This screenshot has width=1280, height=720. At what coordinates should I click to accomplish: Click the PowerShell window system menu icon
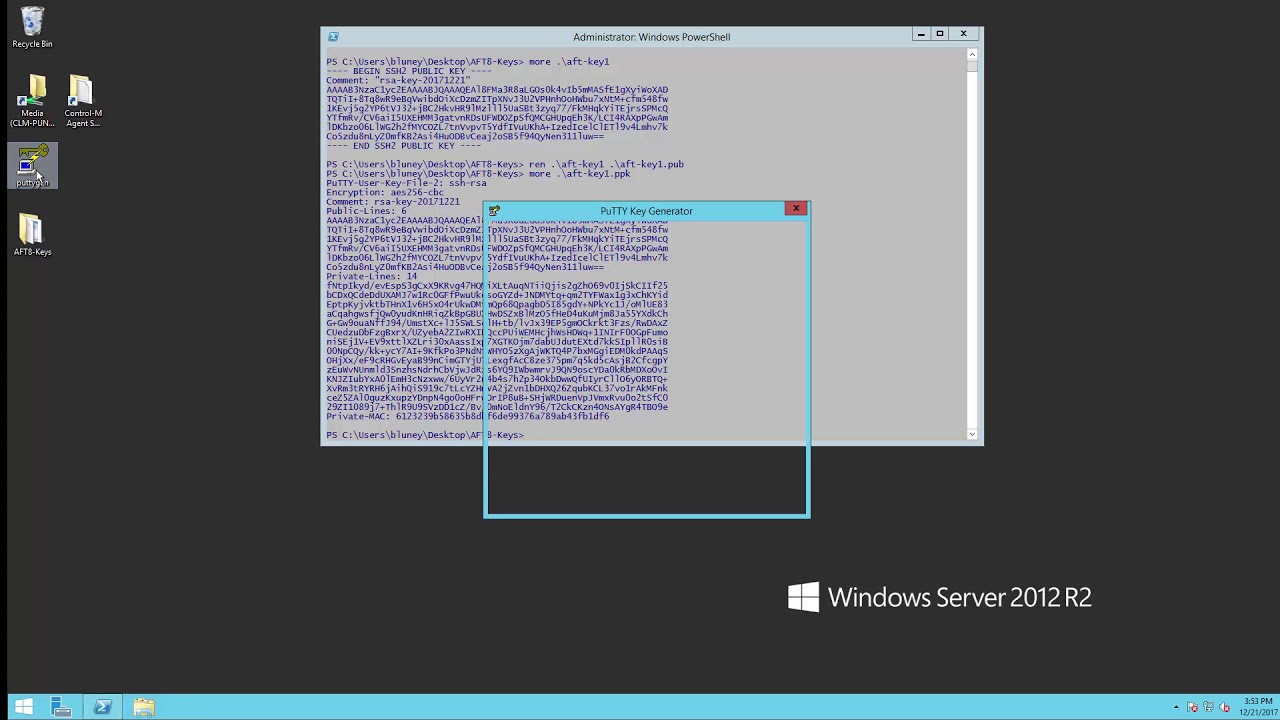click(x=333, y=37)
